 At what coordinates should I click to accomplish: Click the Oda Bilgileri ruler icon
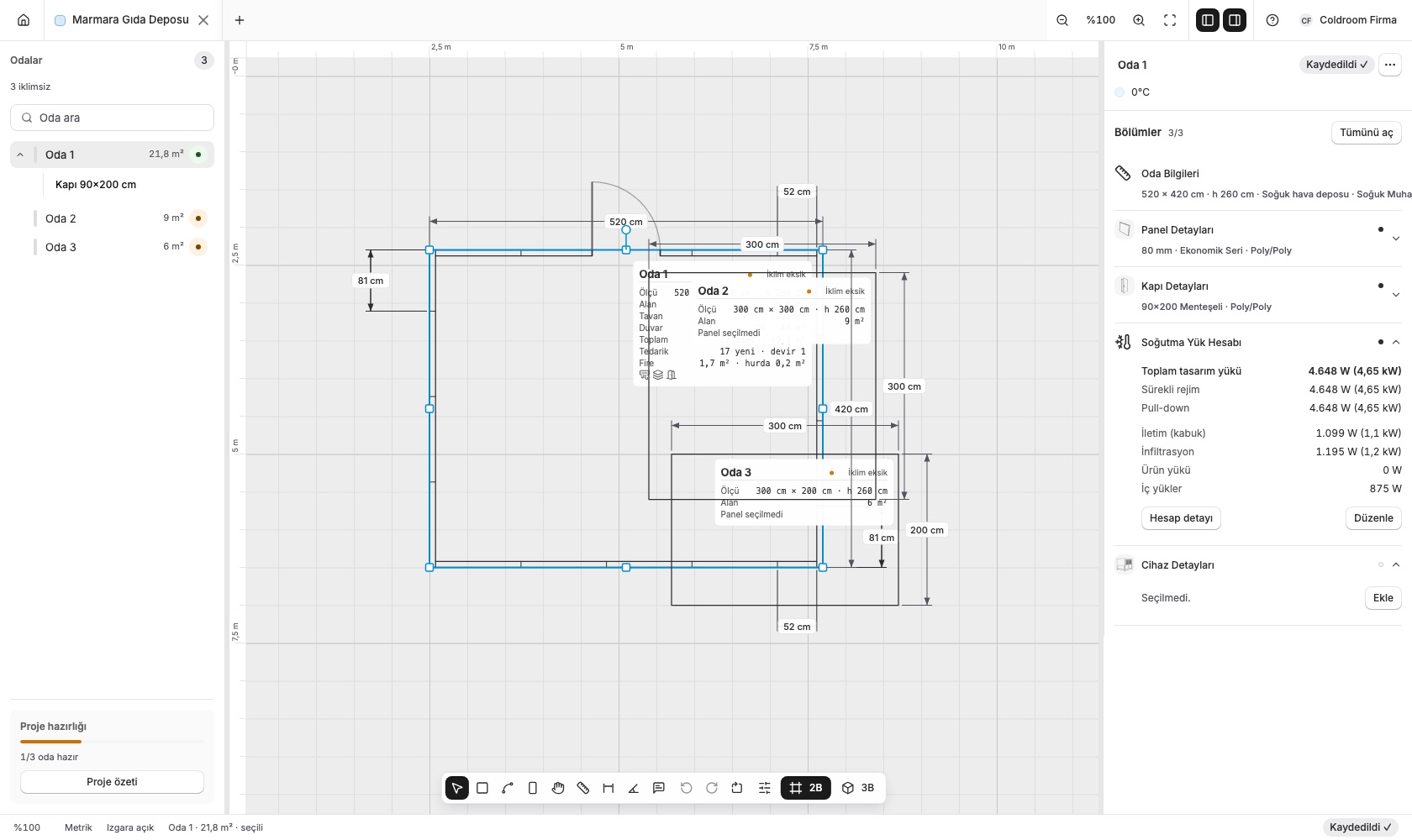tap(1123, 173)
